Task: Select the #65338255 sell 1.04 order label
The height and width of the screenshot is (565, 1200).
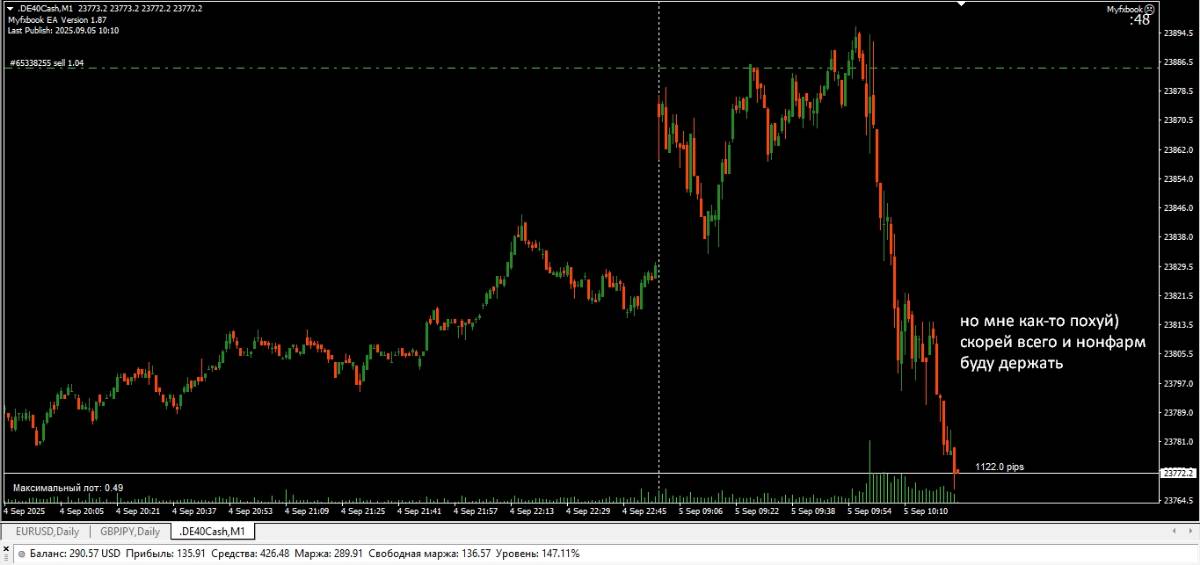Action: [46, 62]
